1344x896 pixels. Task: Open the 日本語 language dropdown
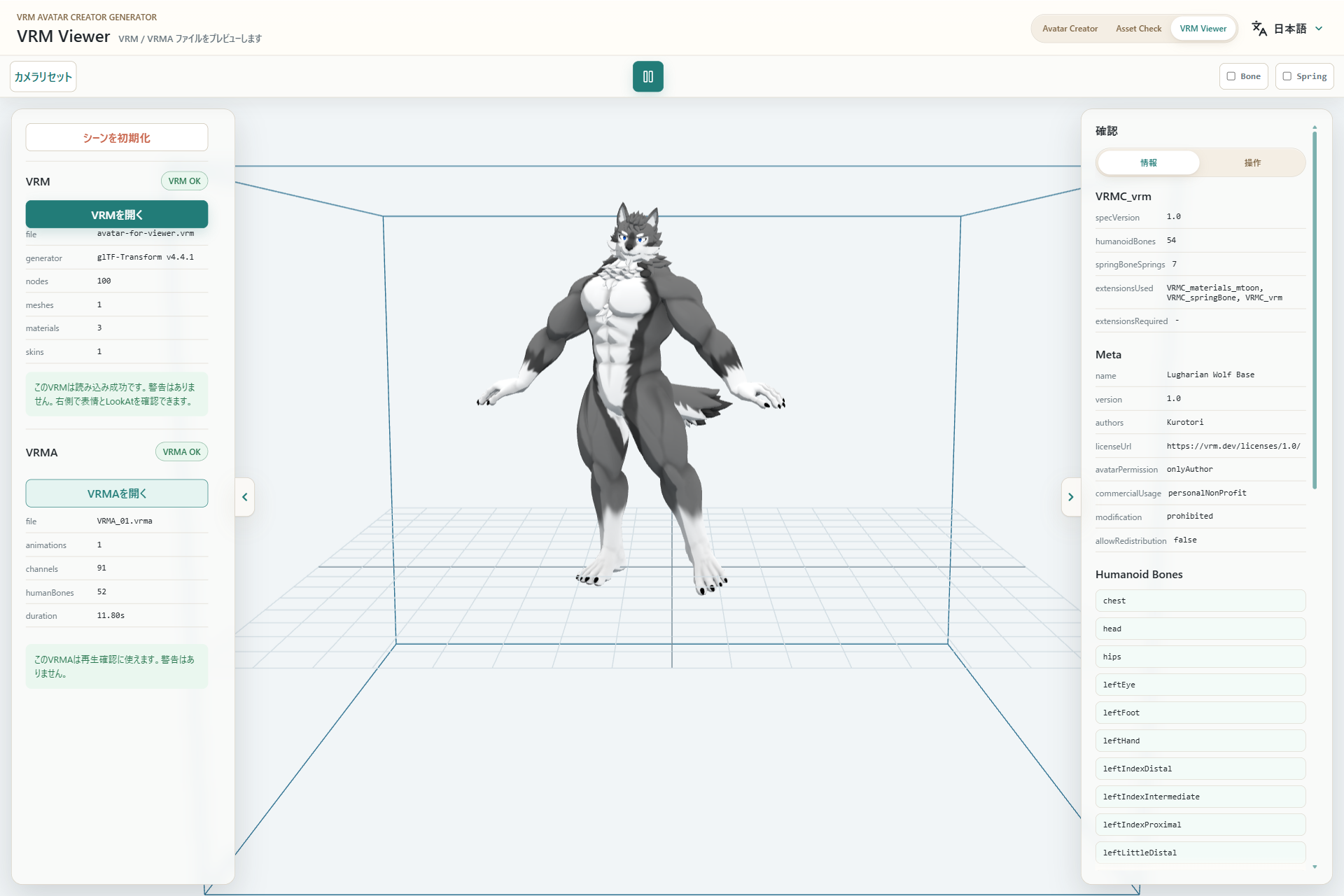point(1297,29)
